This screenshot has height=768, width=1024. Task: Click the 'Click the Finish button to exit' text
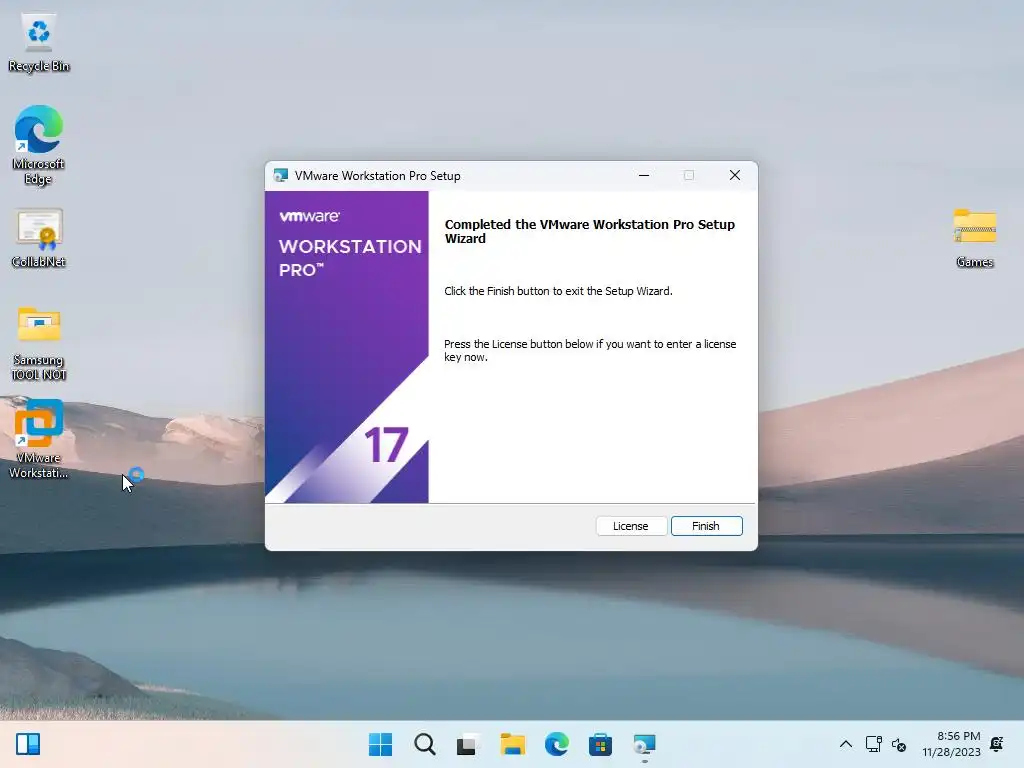pyautogui.click(x=558, y=291)
